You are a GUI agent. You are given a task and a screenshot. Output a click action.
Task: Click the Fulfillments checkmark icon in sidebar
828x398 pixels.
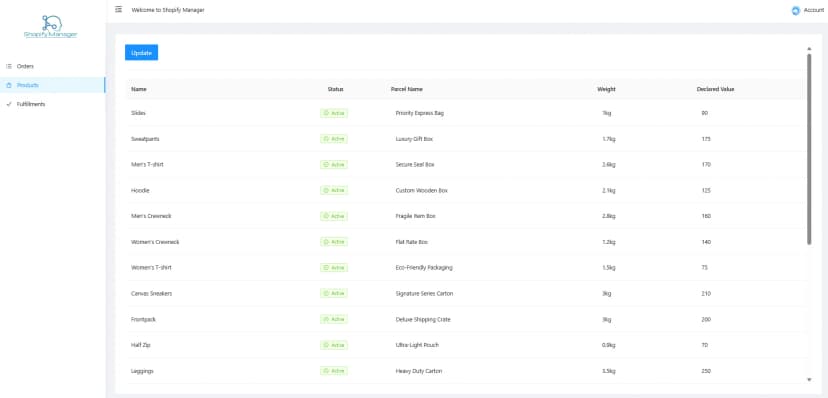coord(8,104)
